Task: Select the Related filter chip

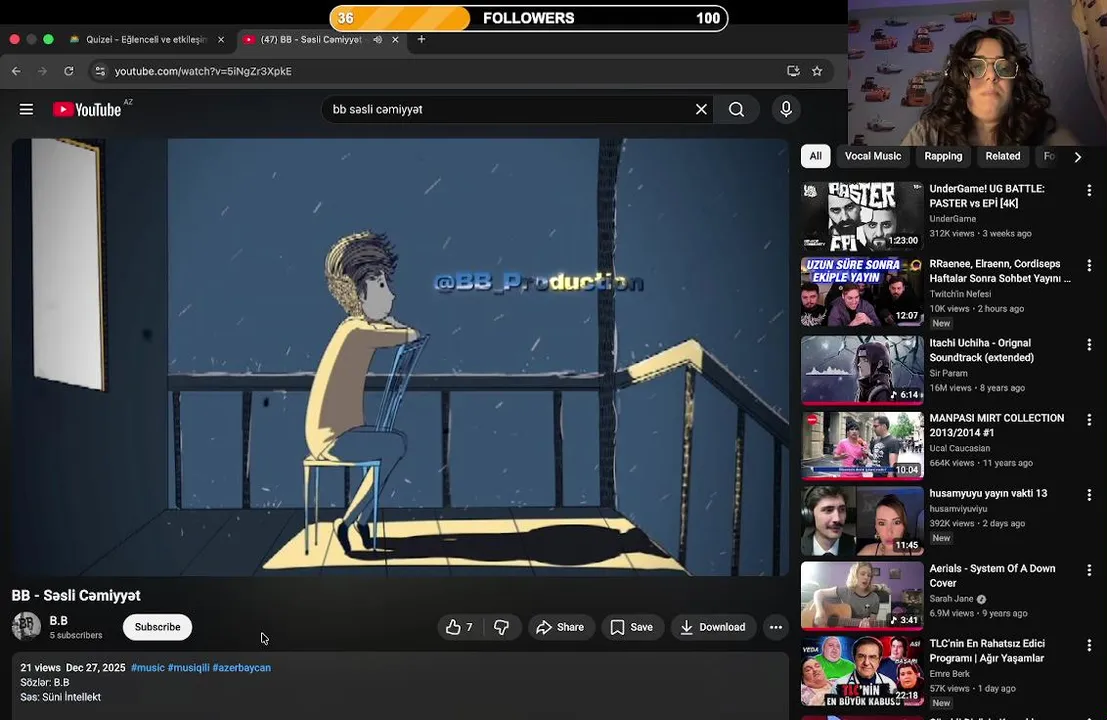Action: click(x=1003, y=157)
